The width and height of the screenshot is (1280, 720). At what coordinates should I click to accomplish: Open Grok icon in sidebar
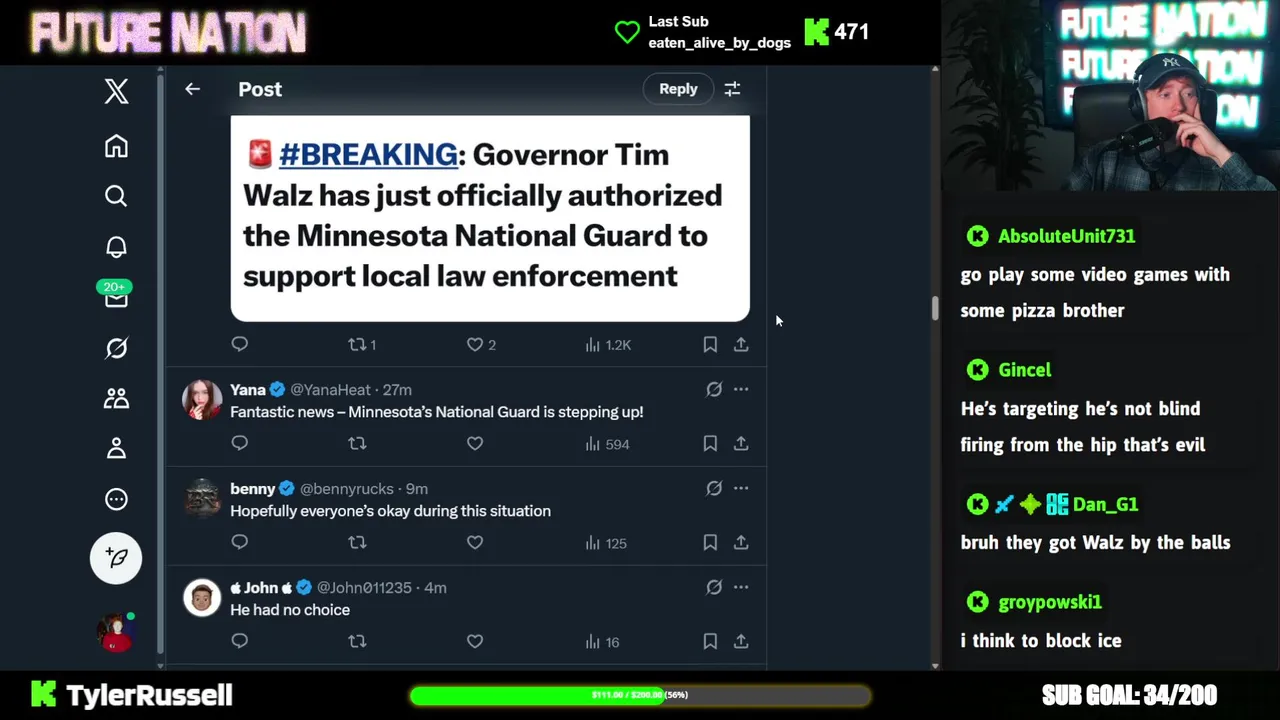116,348
